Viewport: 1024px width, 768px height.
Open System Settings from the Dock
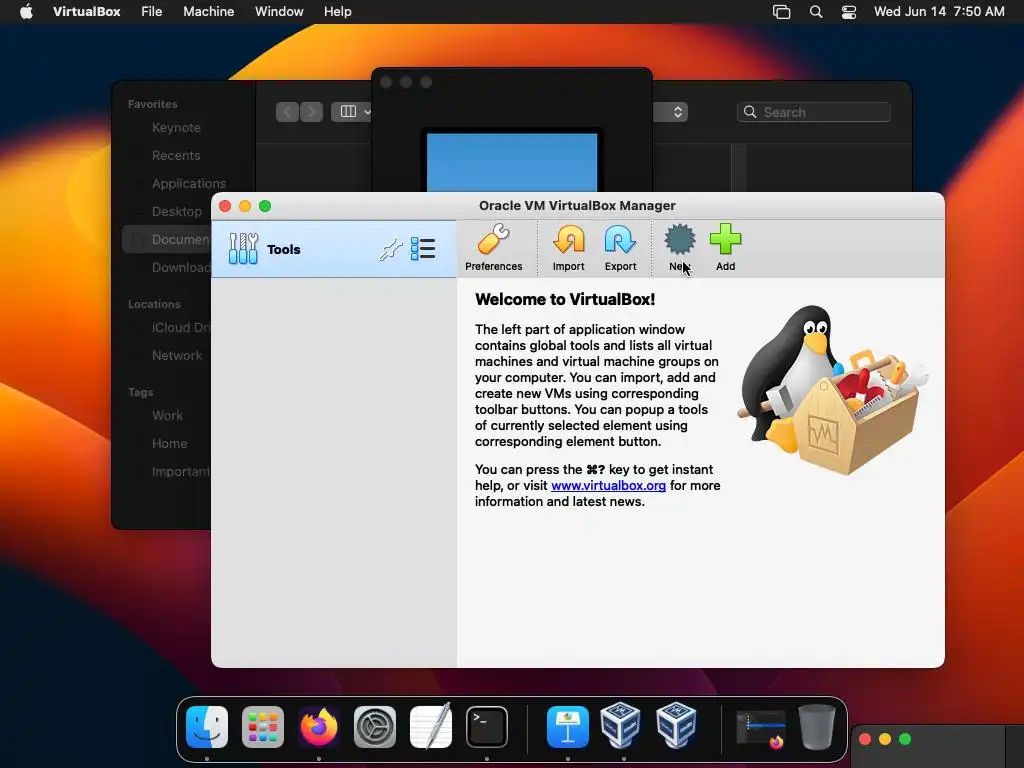pos(375,727)
